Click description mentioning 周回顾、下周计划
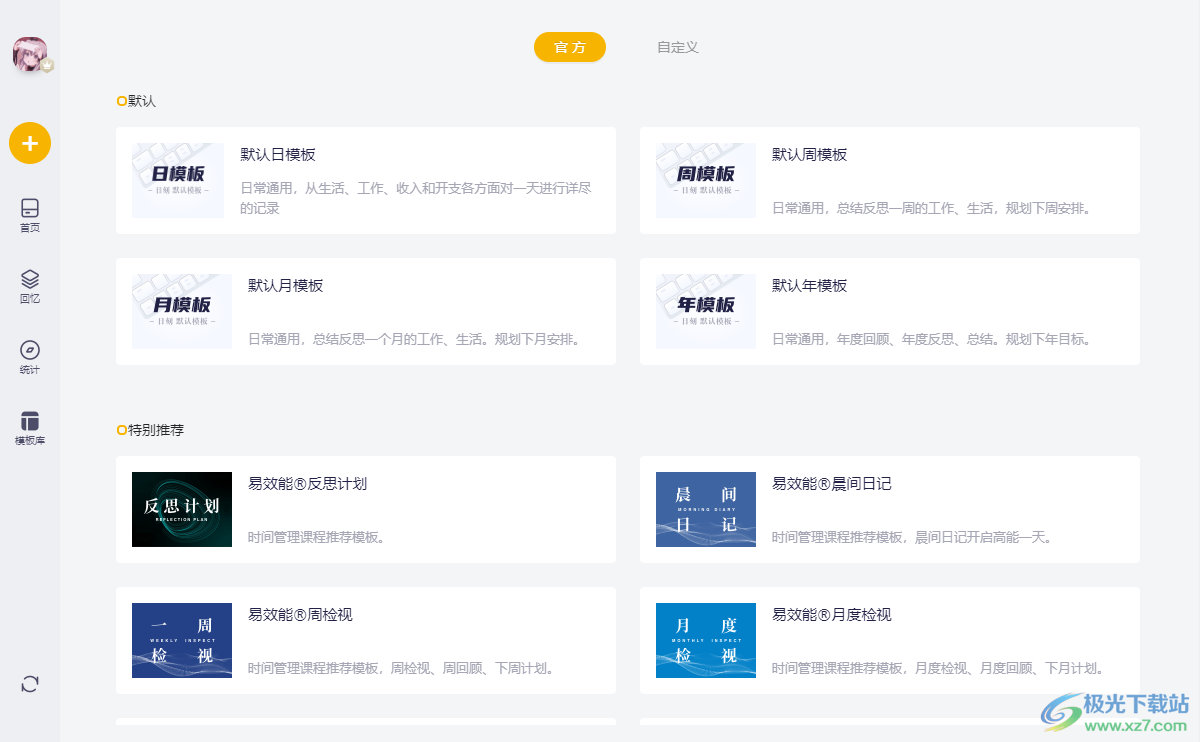Image resolution: width=1200 pixels, height=742 pixels. 402,668
